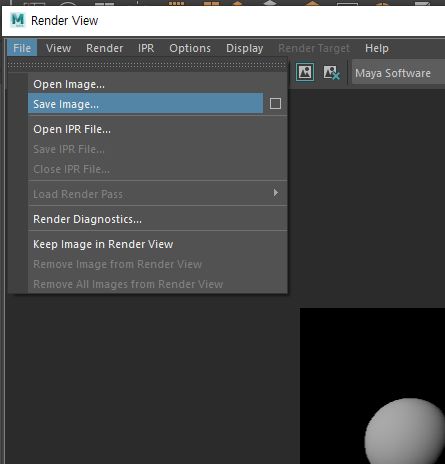
Task: Click the Render View window title
Action: click(x=64, y=21)
